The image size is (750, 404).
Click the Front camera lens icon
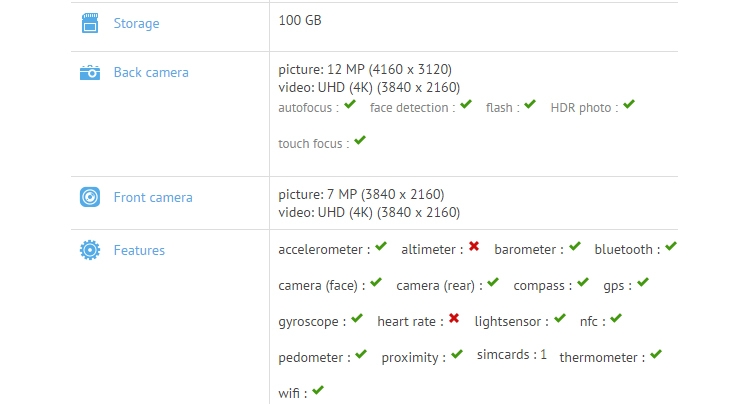tap(90, 197)
